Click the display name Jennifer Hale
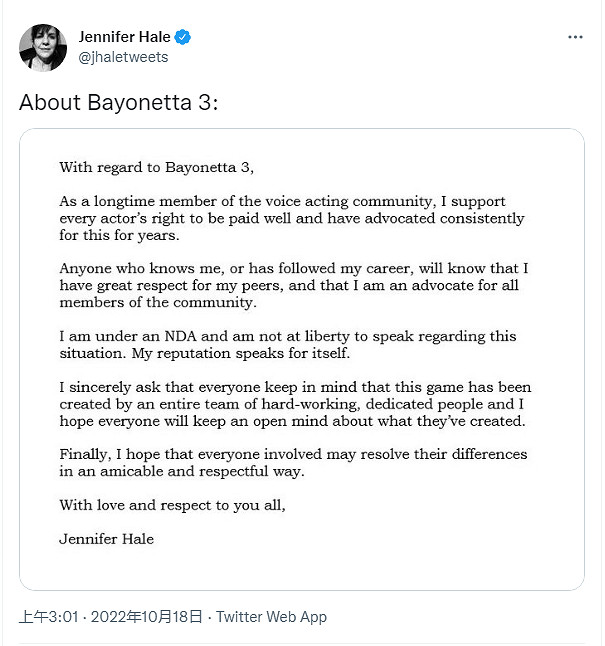The height and width of the screenshot is (646, 605). [124, 37]
